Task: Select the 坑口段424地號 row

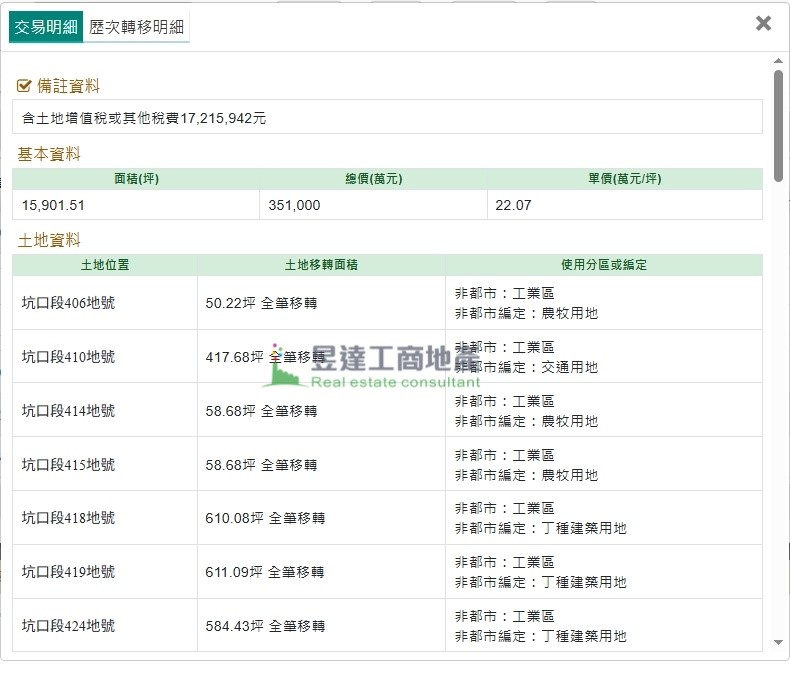Action: tap(68, 626)
